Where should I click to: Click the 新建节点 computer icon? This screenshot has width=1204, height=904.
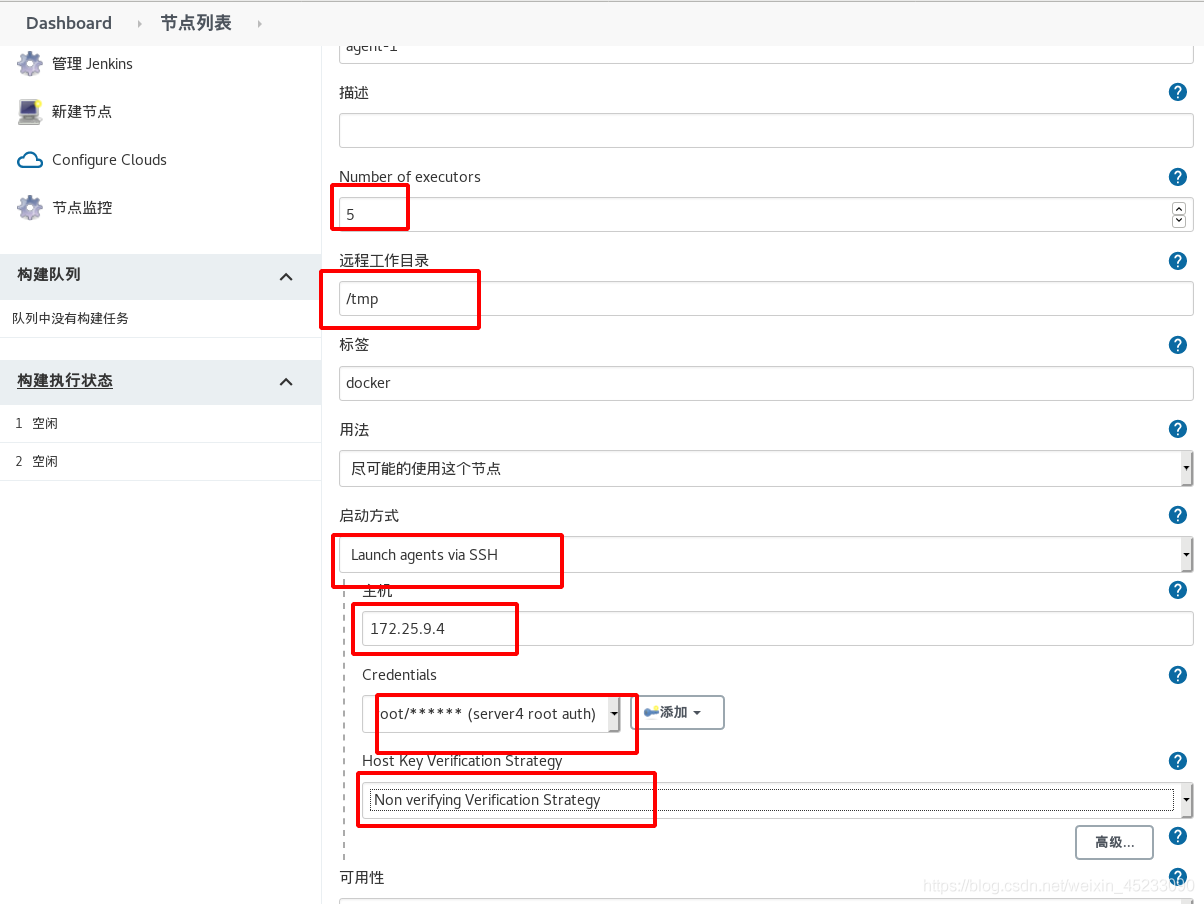coord(30,112)
